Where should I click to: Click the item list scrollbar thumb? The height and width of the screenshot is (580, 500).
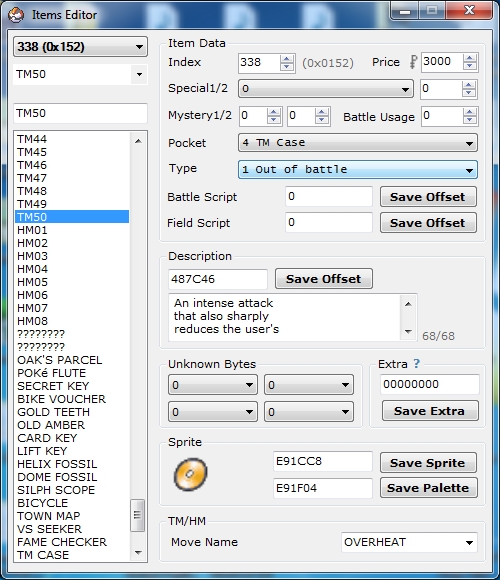[x=138, y=515]
